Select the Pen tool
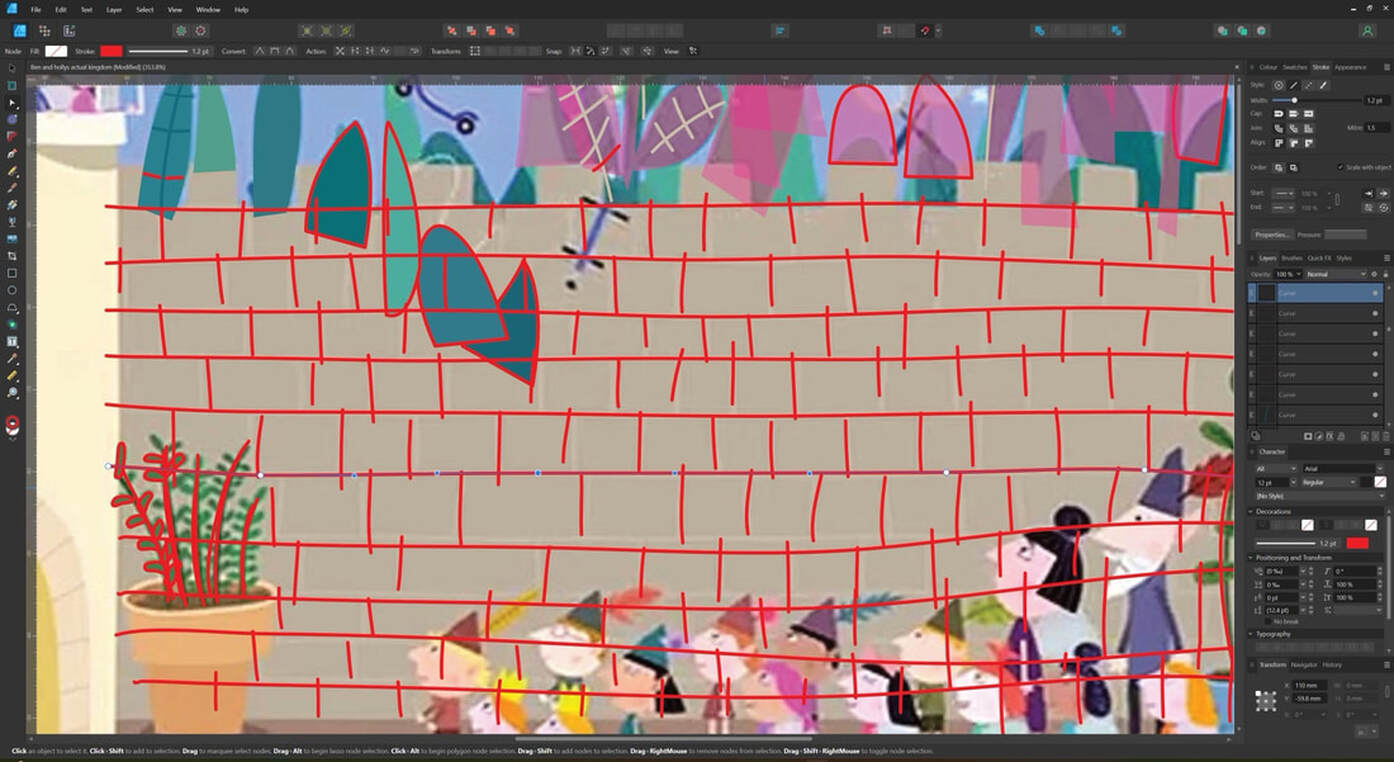1394x762 pixels. tap(12, 154)
